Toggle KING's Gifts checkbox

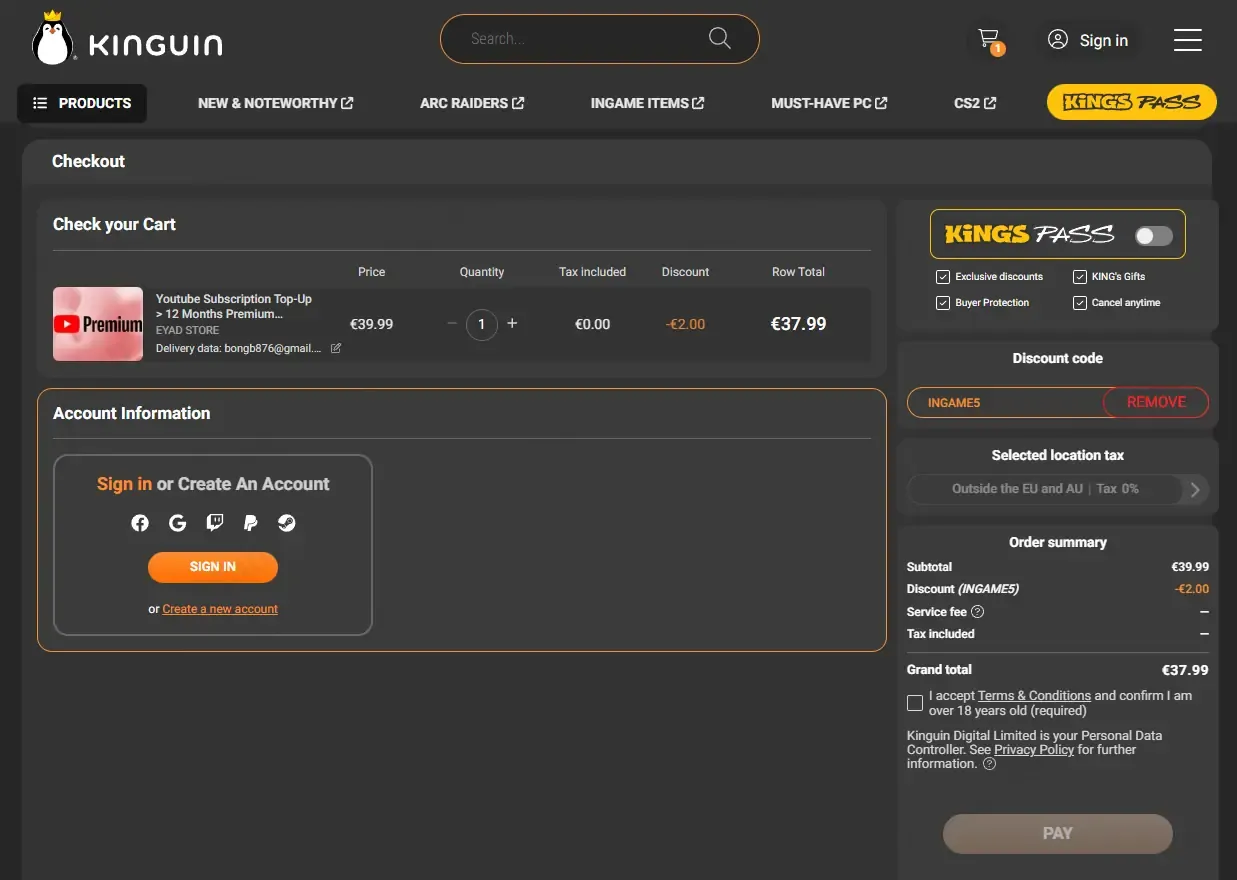tap(1080, 277)
